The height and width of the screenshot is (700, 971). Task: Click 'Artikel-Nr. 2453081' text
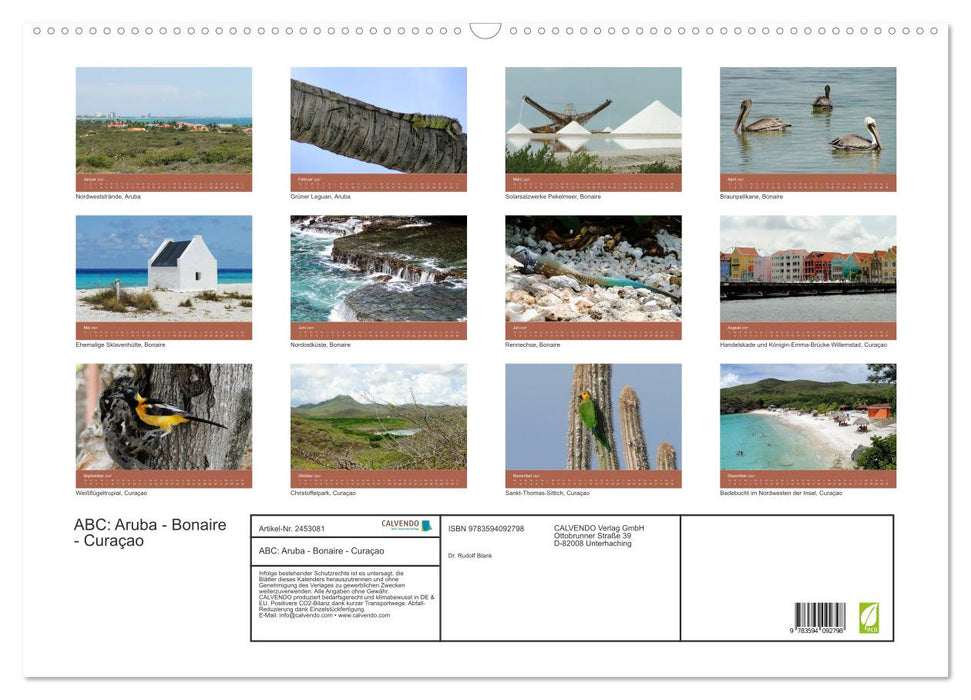pyautogui.click(x=292, y=528)
